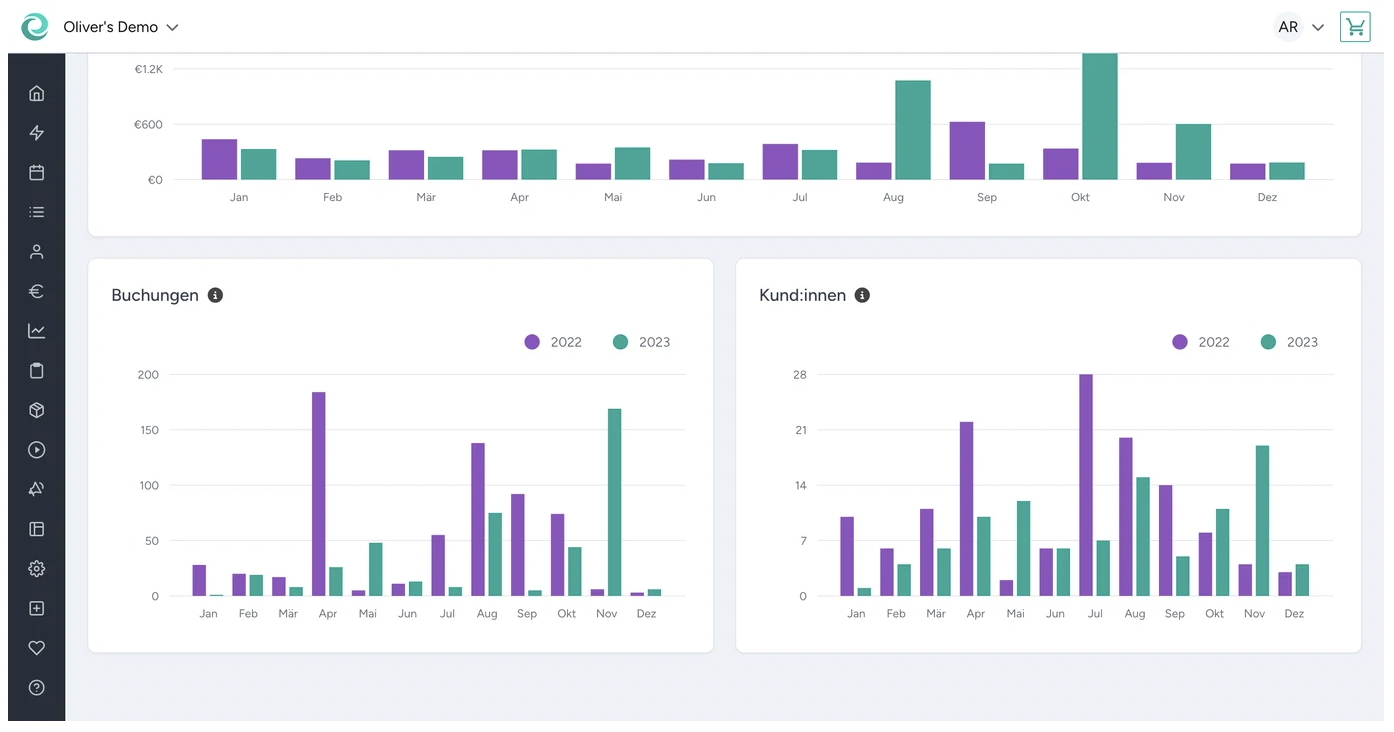This screenshot has height=732, width=1394.
Task: Click the list view sidebar icon
Action: point(36,211)
